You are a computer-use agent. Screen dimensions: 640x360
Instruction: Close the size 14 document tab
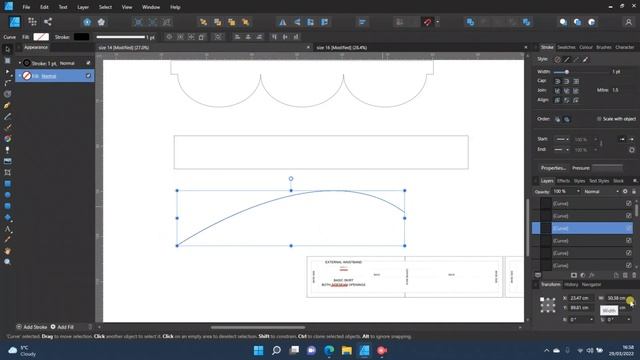[x=308, y=48]
